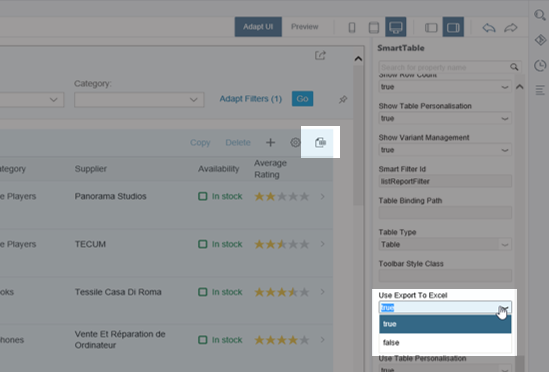This screenshot has height=372, width=549.
Task: Open history clock icon in sidebar
Action: pos(540,66)
